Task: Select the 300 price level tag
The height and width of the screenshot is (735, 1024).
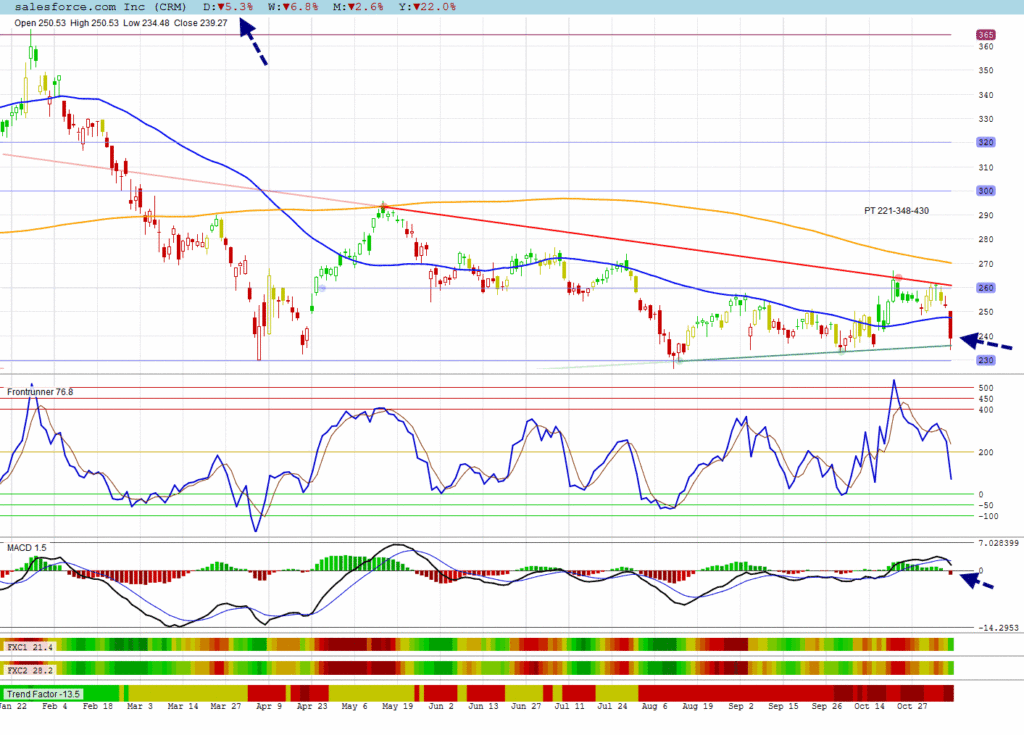Action: pyautogui.click(x=985, y=191)
